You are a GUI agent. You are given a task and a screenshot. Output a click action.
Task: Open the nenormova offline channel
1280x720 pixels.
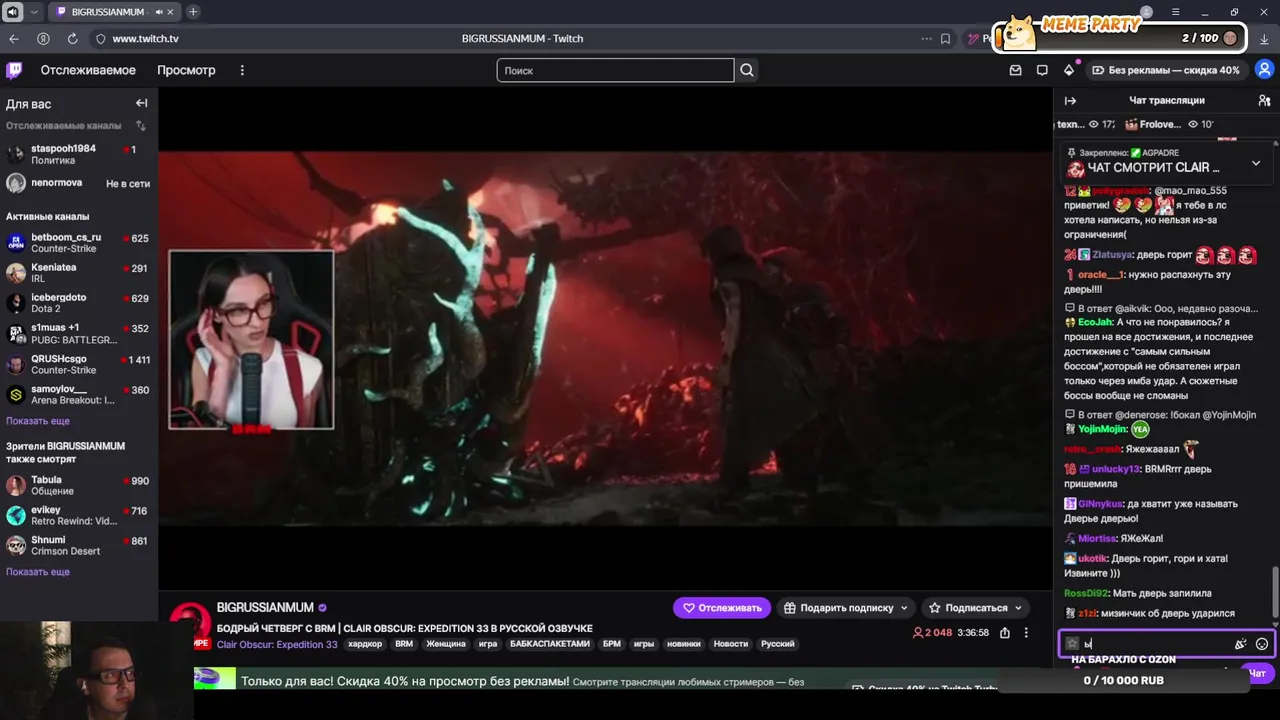(x=78, y=183)
